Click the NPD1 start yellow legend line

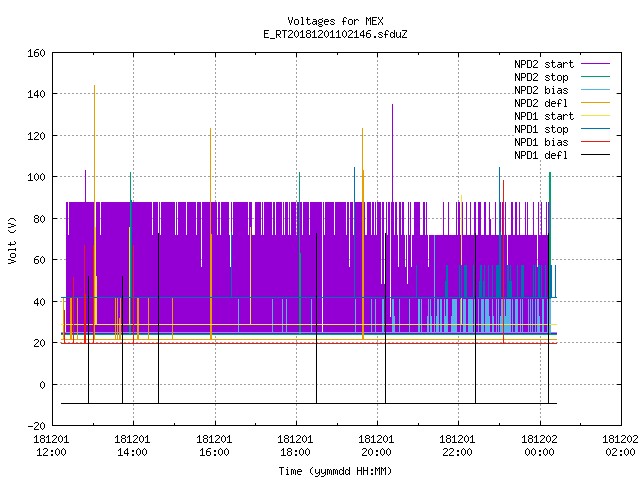pos(595,116)
